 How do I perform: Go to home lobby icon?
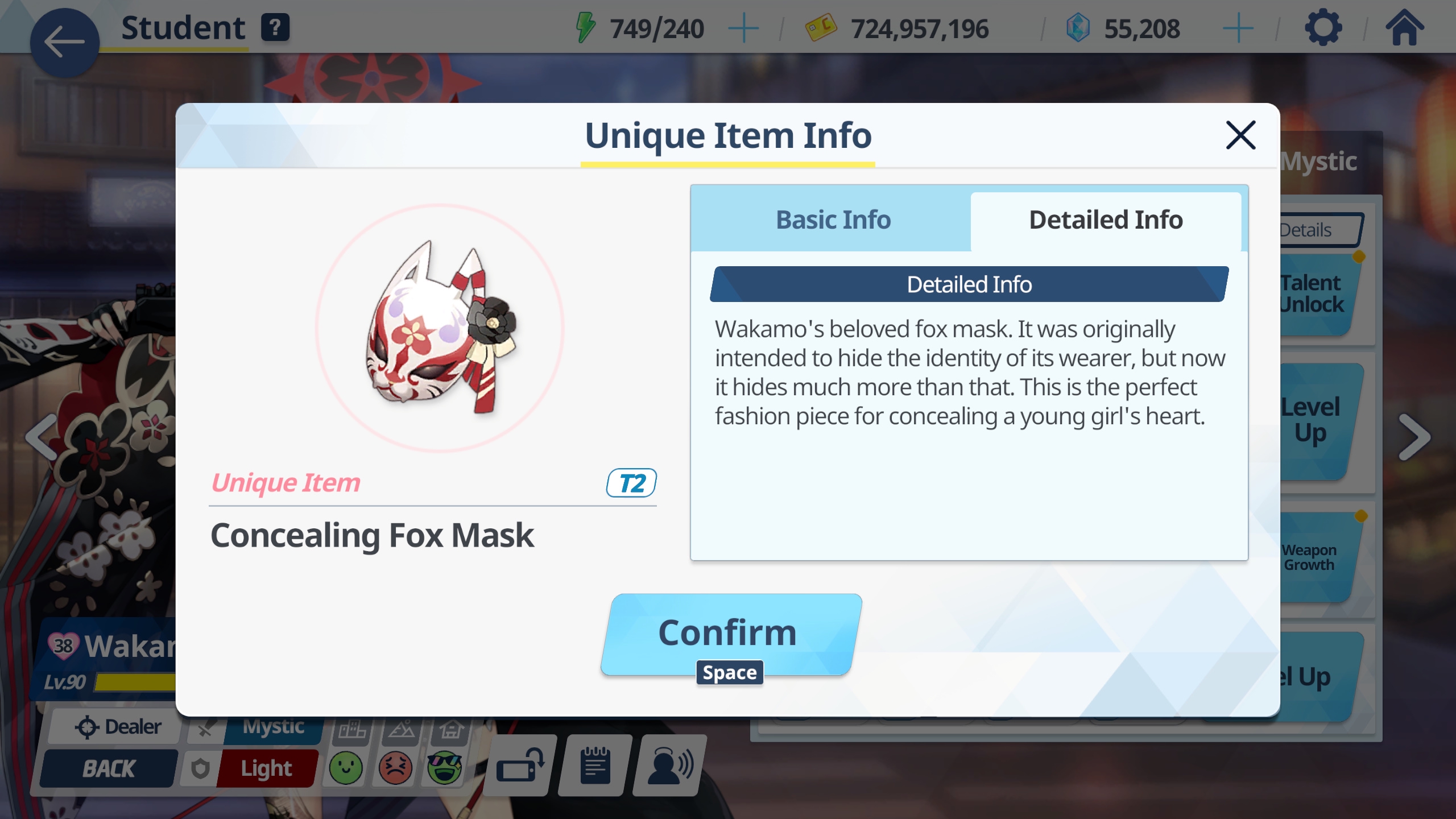click(1405, 27)
